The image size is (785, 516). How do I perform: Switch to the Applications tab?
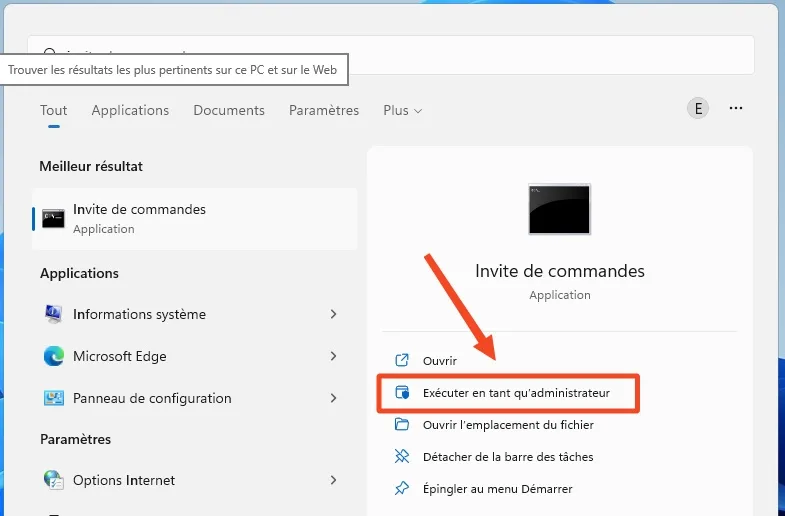(130, 110)
